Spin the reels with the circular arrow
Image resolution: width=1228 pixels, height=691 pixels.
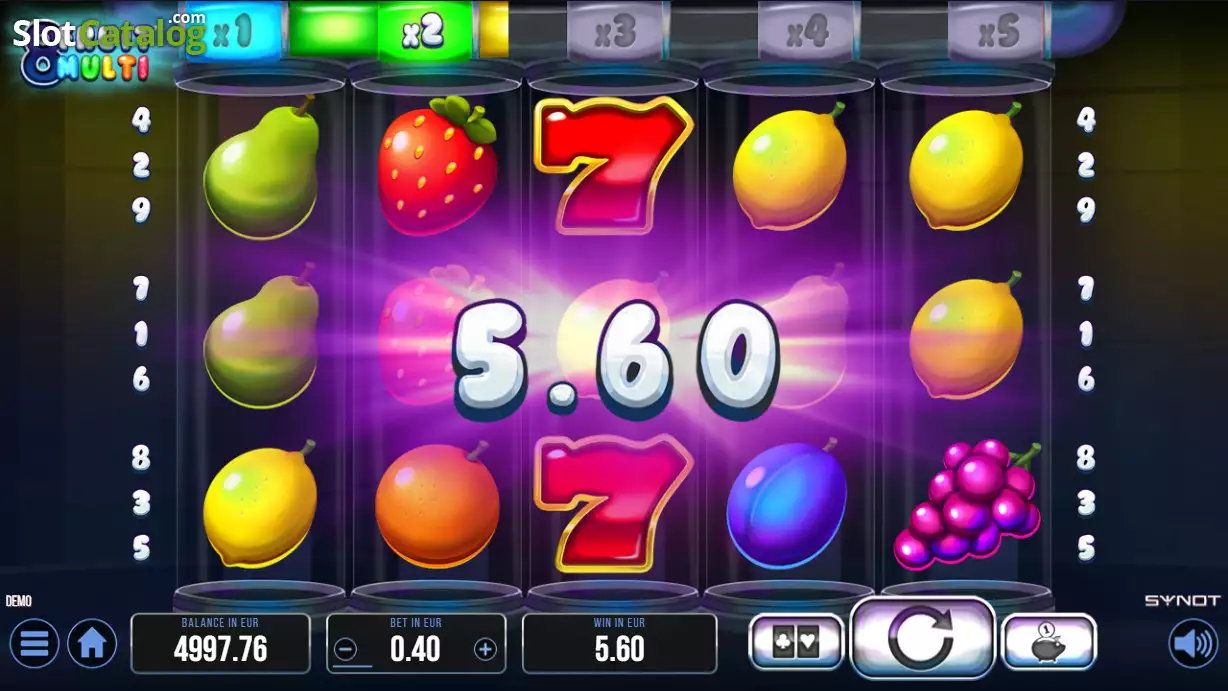921,640
